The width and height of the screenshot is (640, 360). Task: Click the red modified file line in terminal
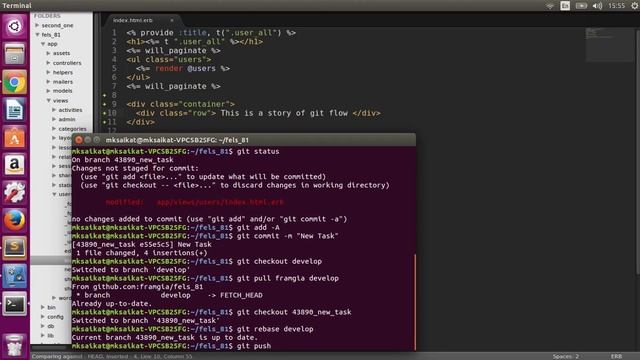[194, 202]
